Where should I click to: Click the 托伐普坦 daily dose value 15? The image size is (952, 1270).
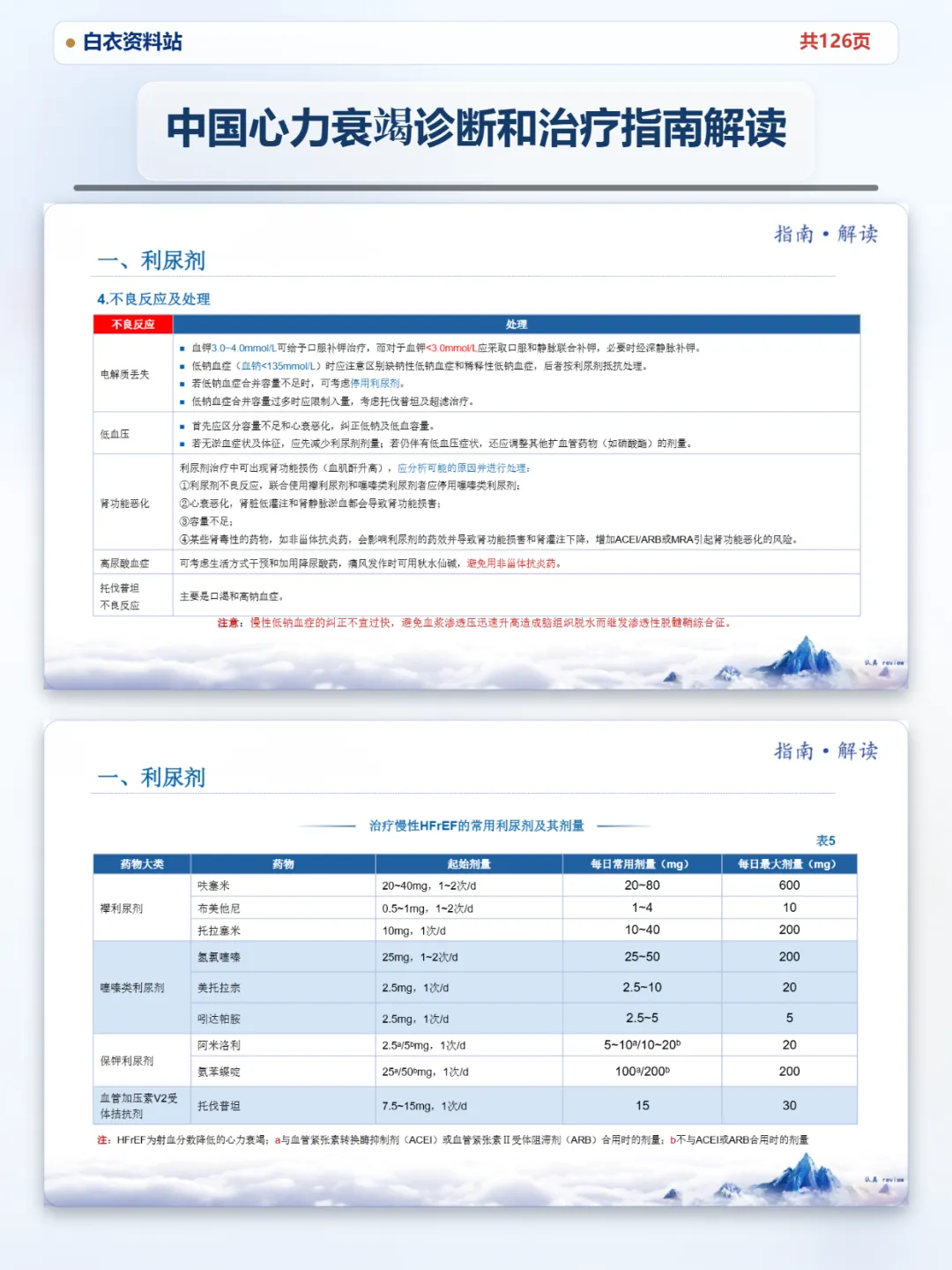coord(643,1105)
